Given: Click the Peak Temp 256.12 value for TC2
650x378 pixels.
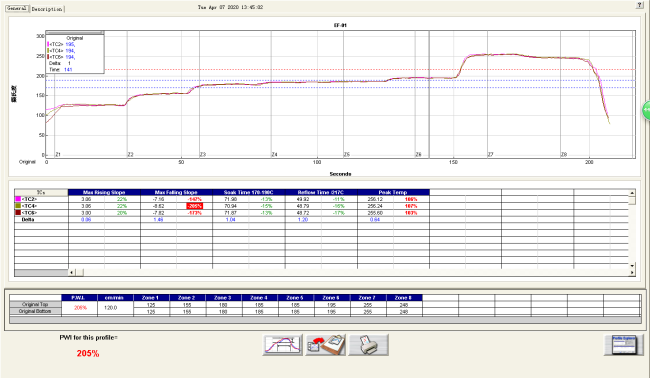Looking at the screenshot, I should pos(375,199).
